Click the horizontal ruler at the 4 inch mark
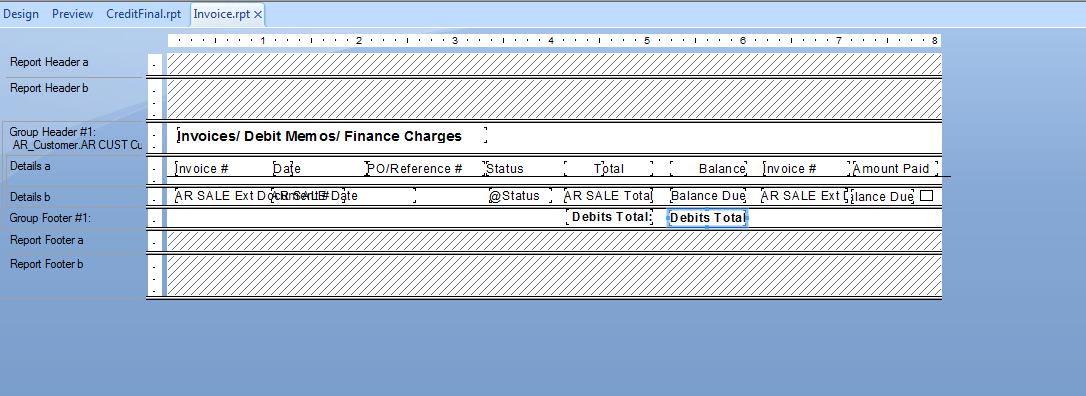This screenshot has width=1086, height=396. (551, 41)
